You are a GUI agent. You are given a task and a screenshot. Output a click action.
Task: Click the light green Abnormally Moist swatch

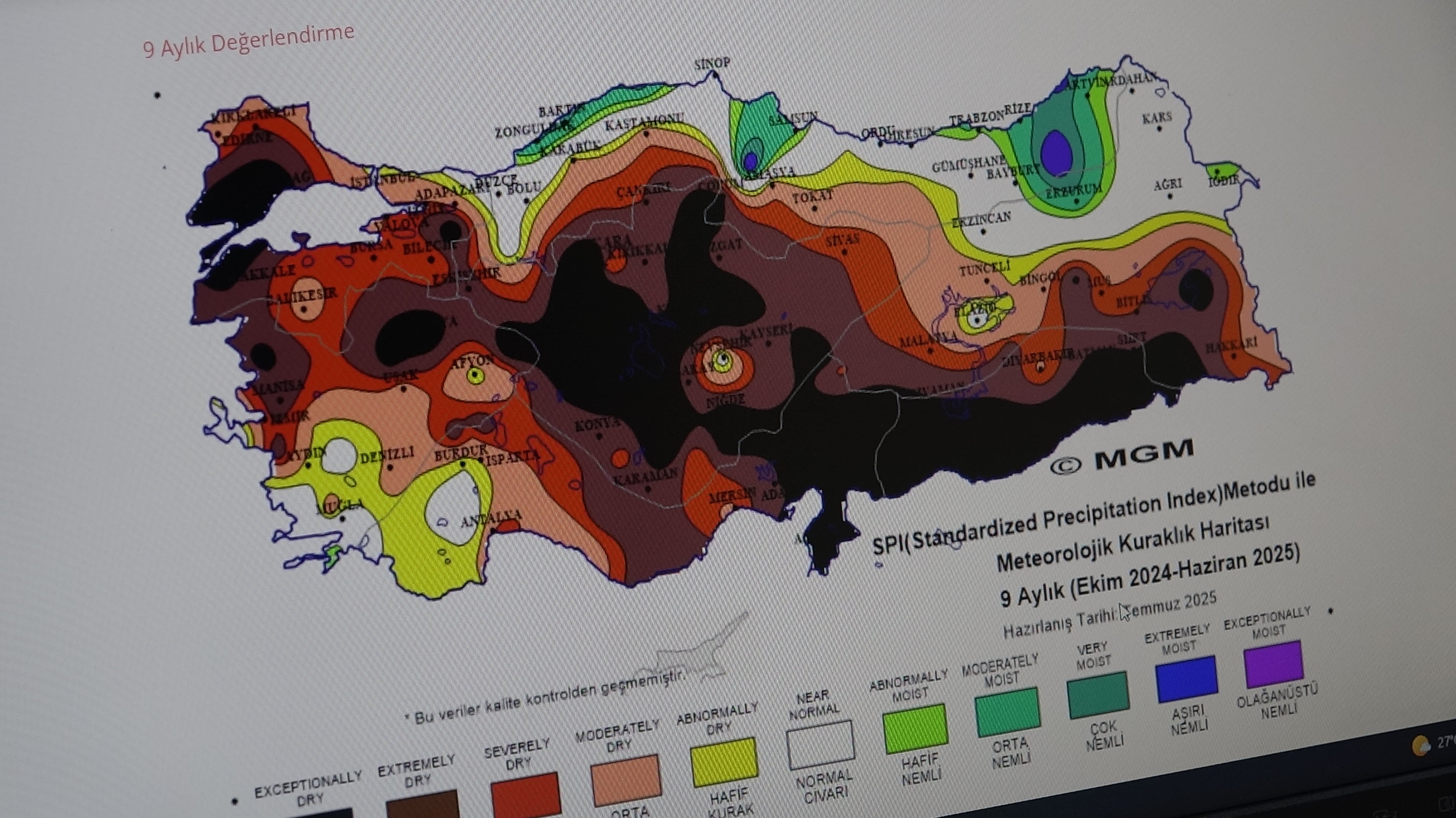915,729
